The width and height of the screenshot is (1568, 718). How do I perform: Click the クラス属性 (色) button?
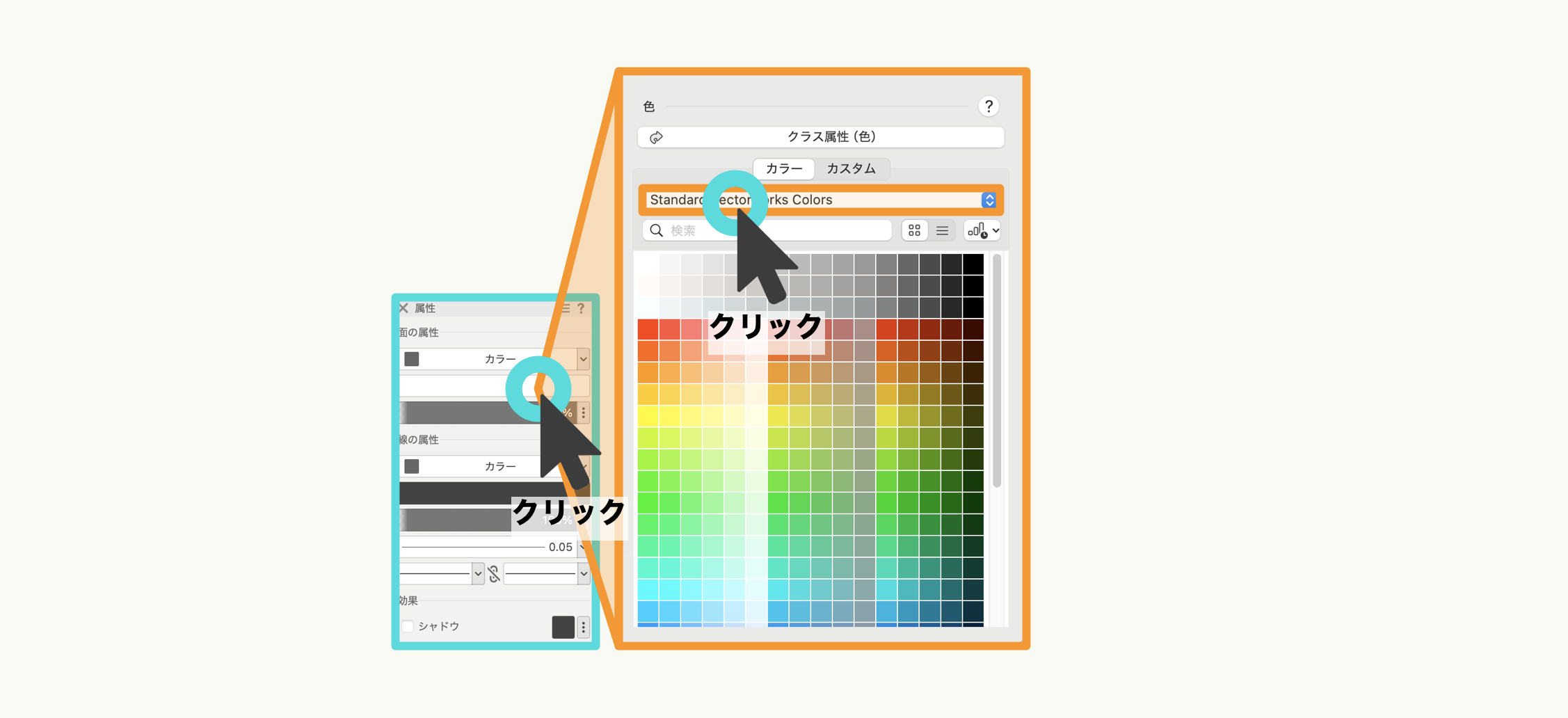821,137
